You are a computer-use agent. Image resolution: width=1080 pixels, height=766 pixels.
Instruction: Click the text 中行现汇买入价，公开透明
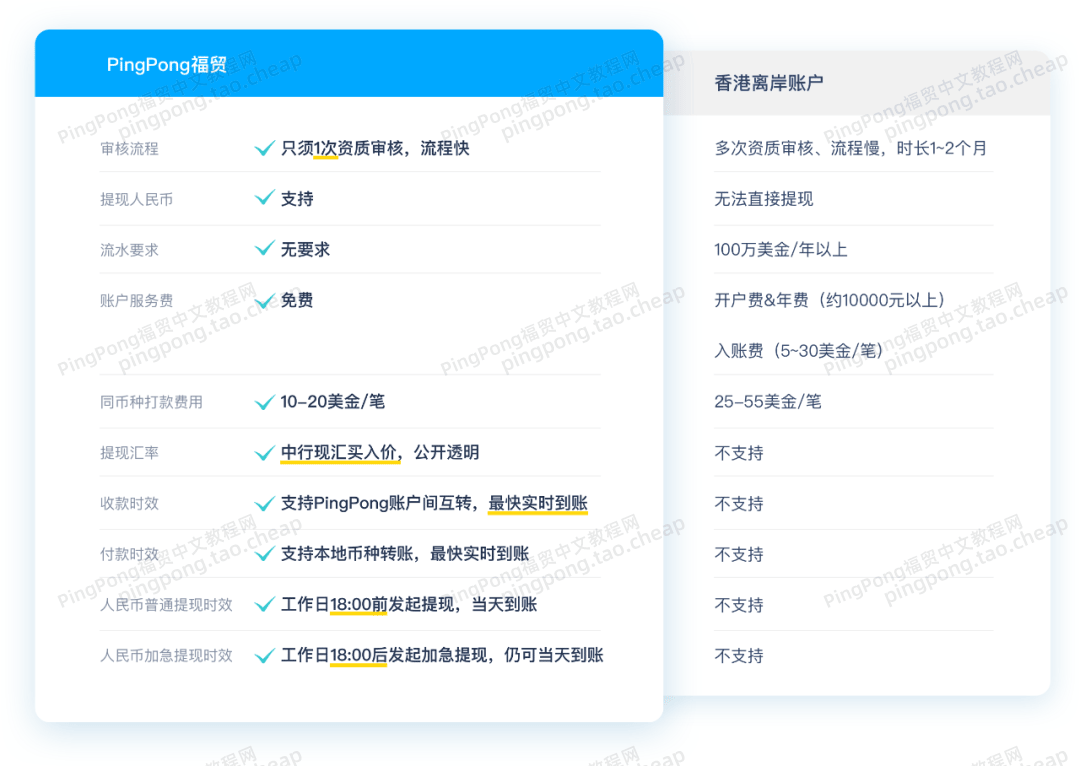[x=380, y=453]
